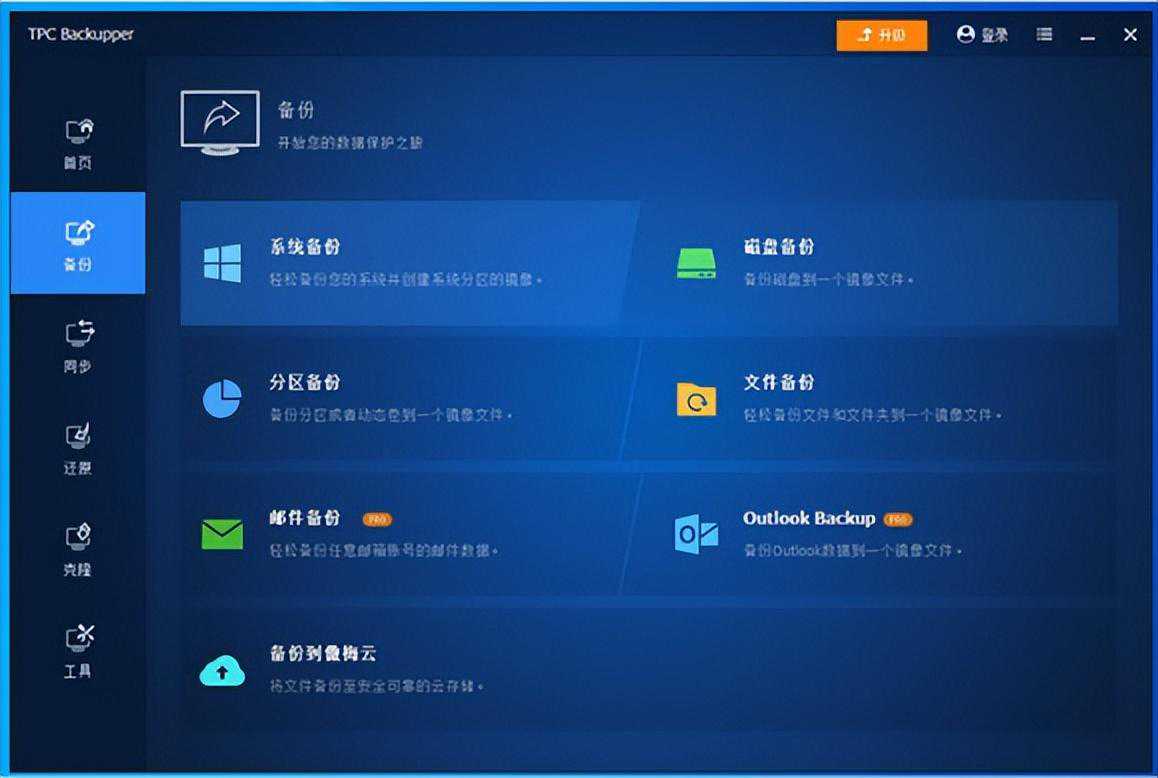Click the Outlook Backup icon
The image size is (1158, 778).
(x=696, y=534)
